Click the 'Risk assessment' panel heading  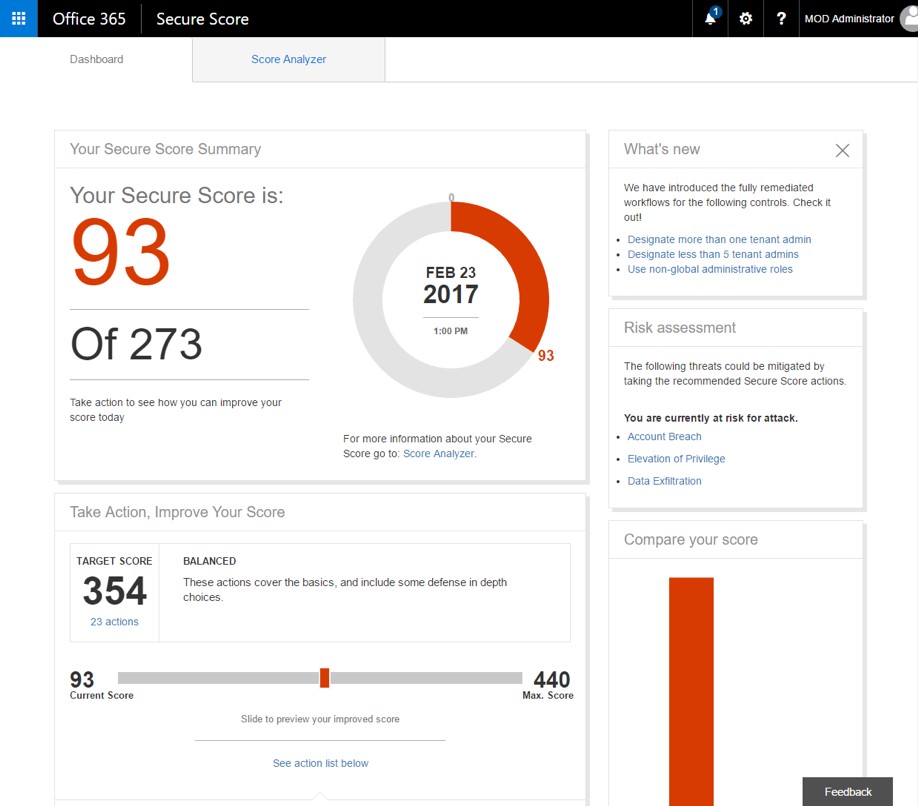pyautogui.click(x=679, y=328)
